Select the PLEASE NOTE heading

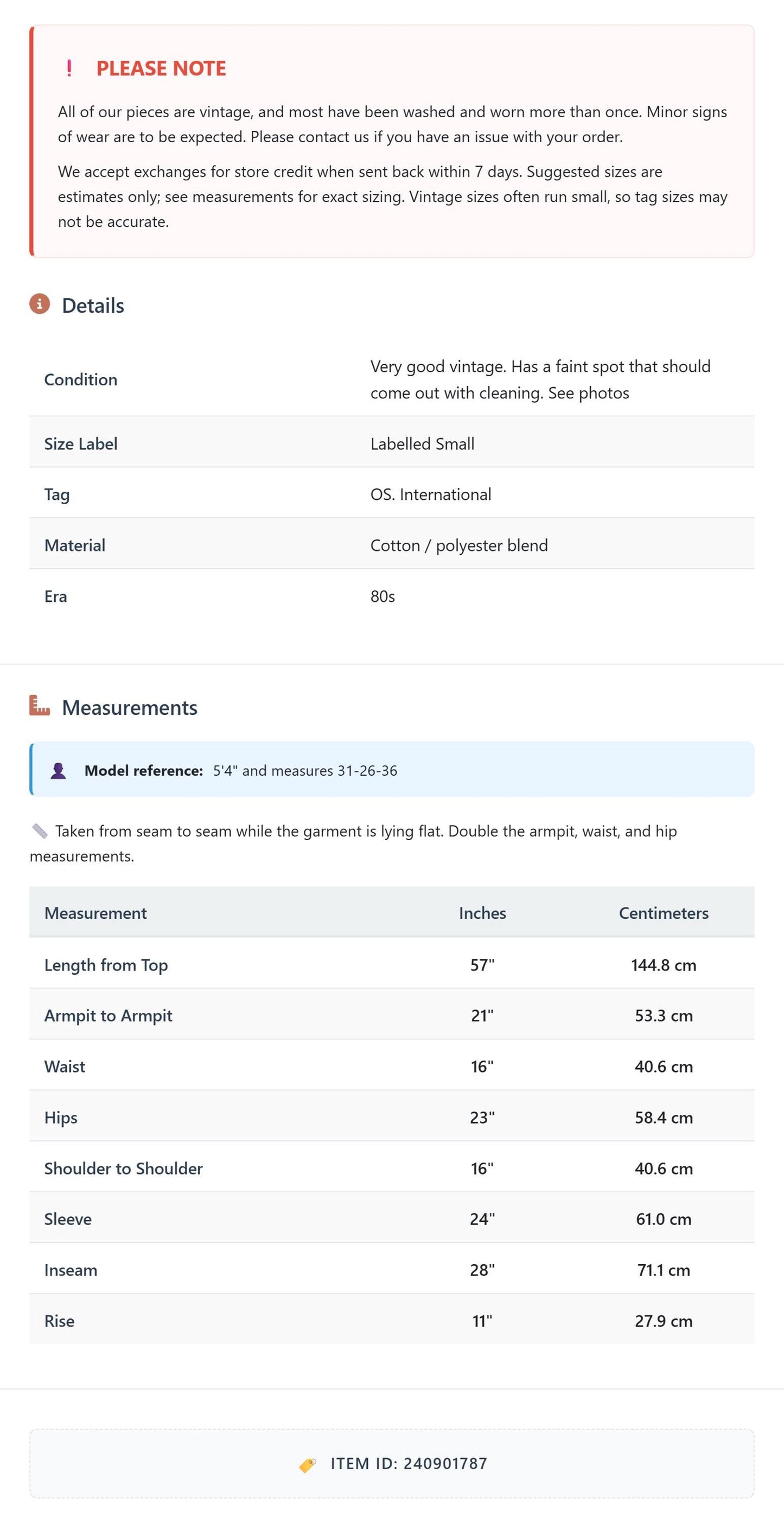click(161, 68)
